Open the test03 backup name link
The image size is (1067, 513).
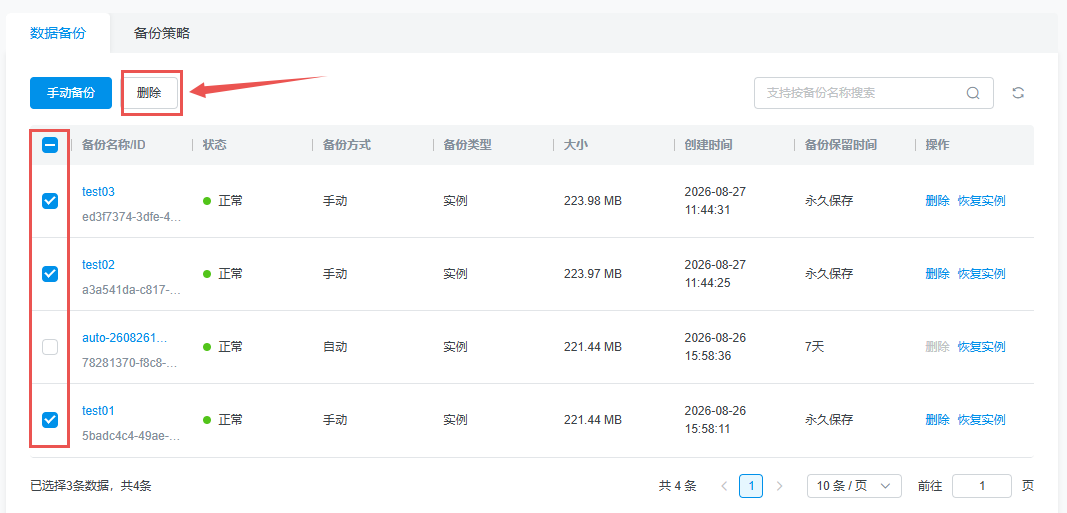pyautogui.click(x=99, y=192)
